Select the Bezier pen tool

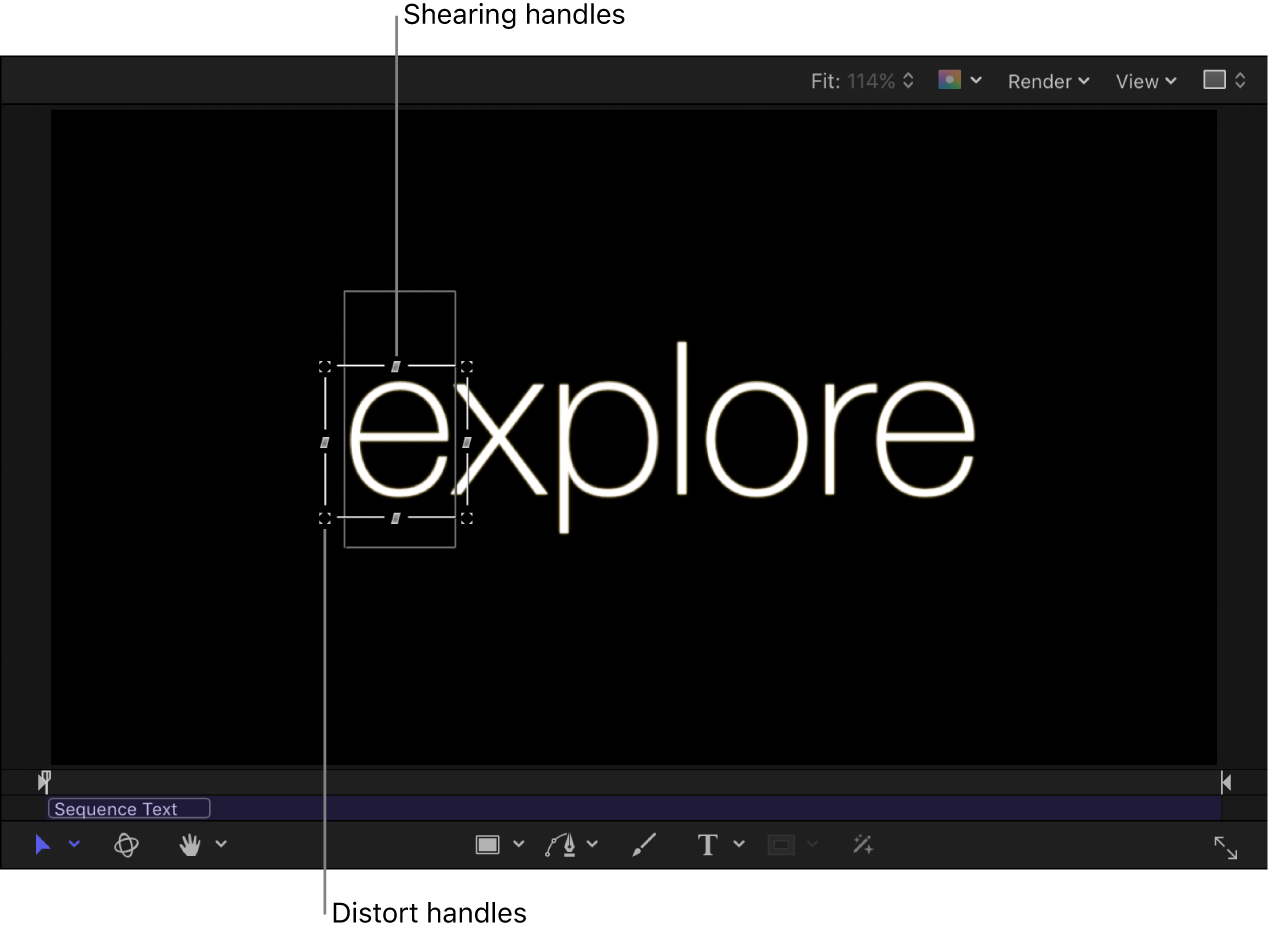pyautogui.click(x=560, y=844)
